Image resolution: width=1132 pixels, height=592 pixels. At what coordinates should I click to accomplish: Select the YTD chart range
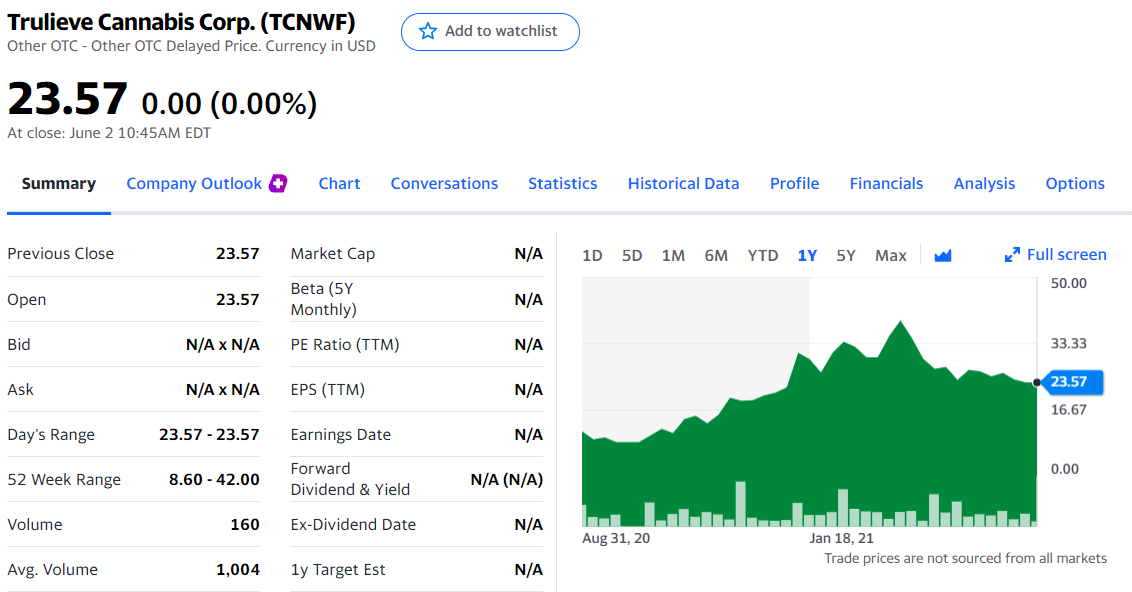coord(762,256)
